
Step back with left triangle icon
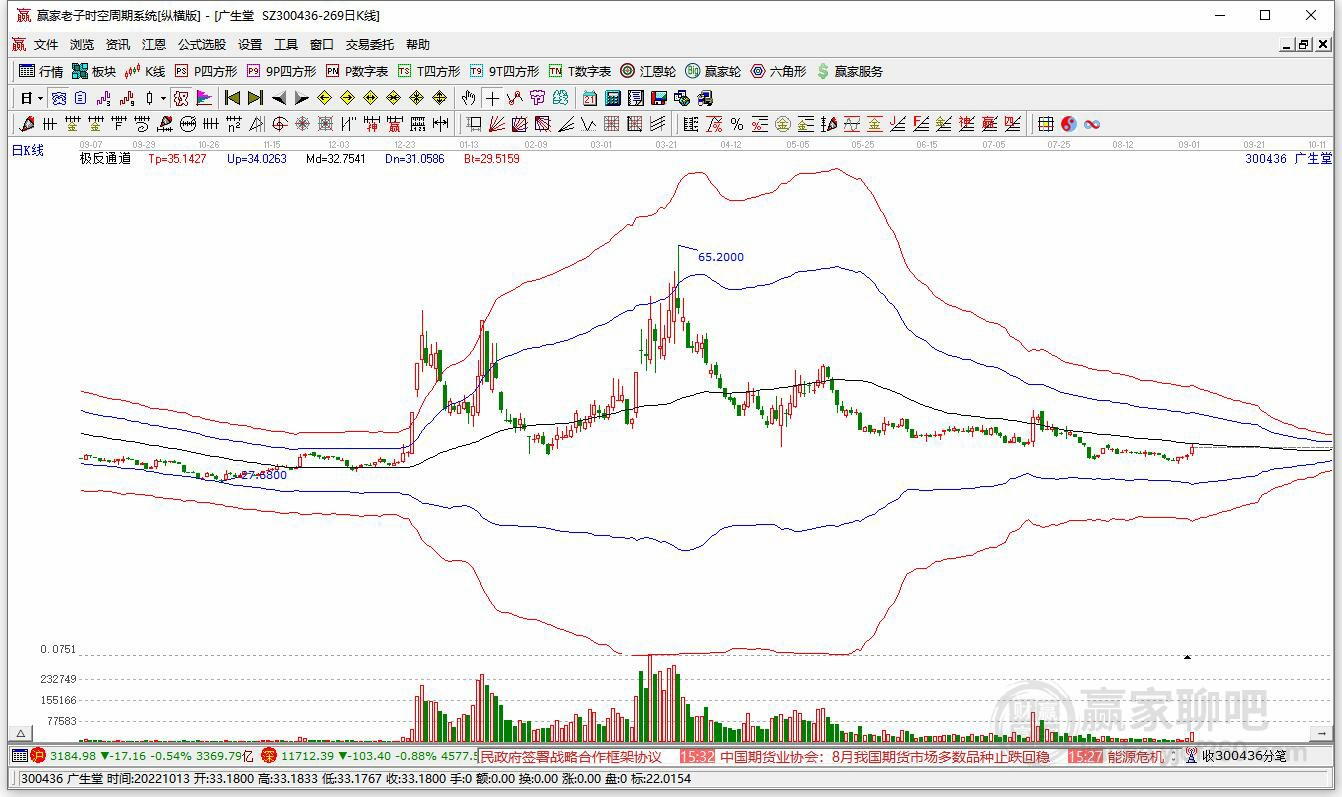(x=279, y=98)
